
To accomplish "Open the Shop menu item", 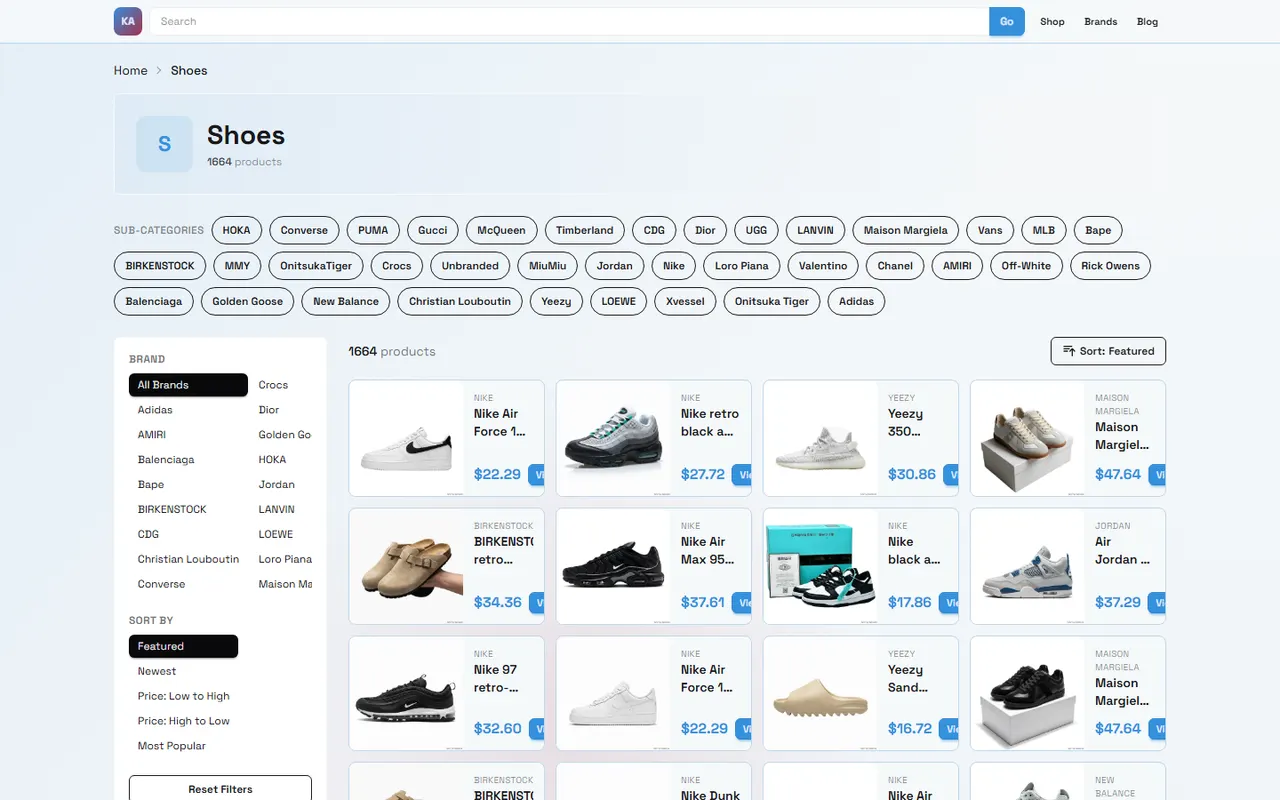I will click(1052, 21).
